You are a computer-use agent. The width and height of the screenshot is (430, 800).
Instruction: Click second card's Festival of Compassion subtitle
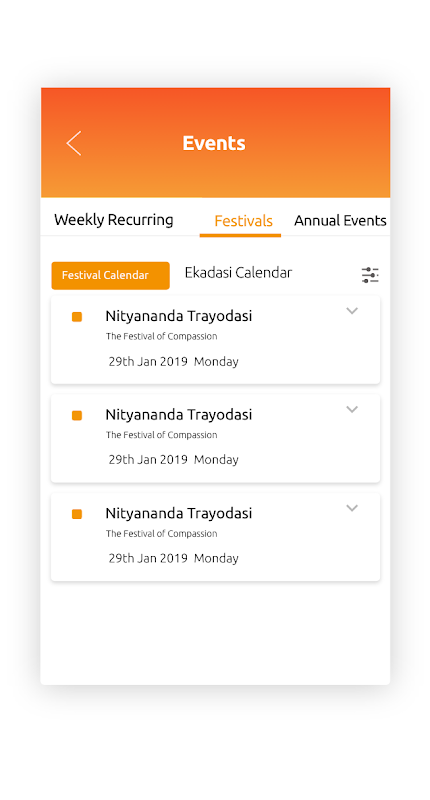[162, 435]
